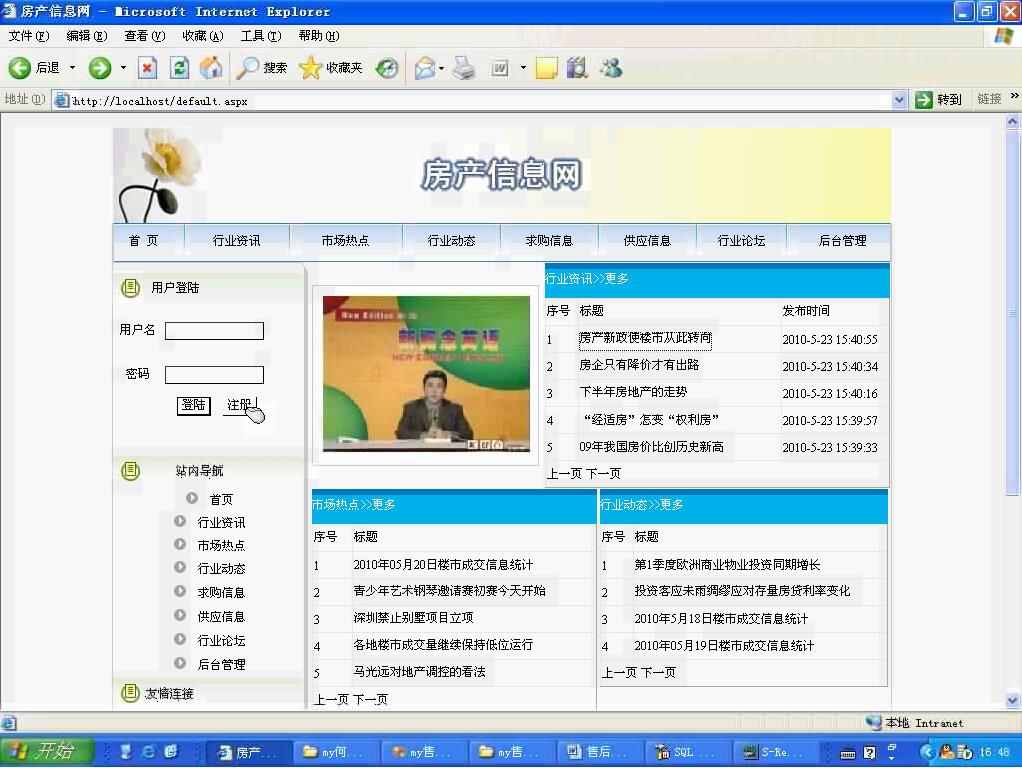1022x768 pixels.
Task: Open 行业资讯>>更多 header link
Action: [x=587, y=279]
